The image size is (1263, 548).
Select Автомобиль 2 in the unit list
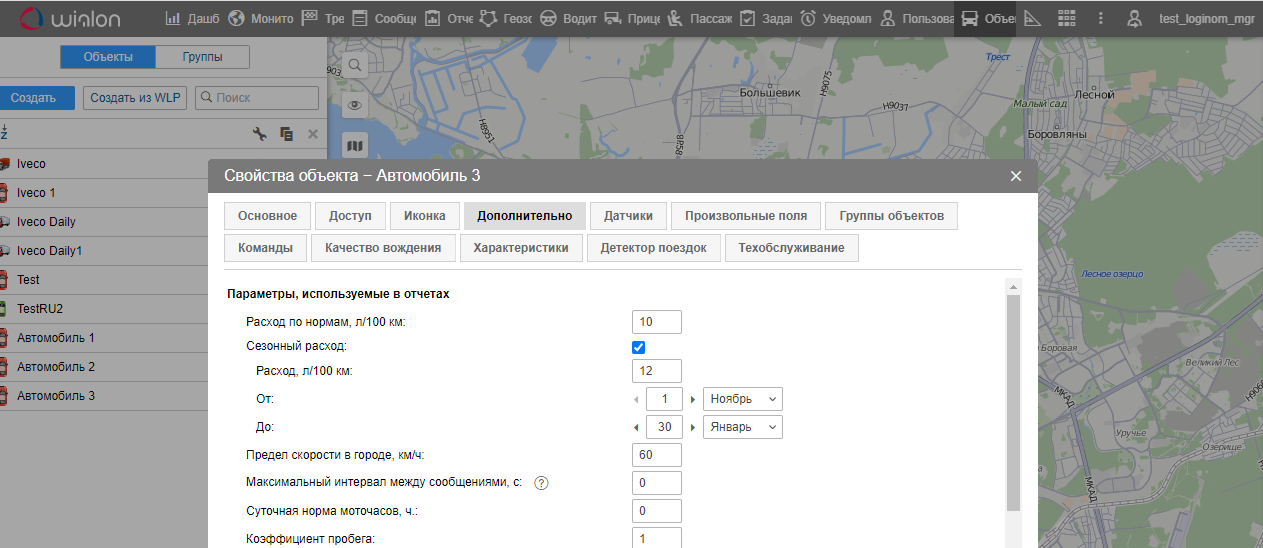tap(104, 367)
